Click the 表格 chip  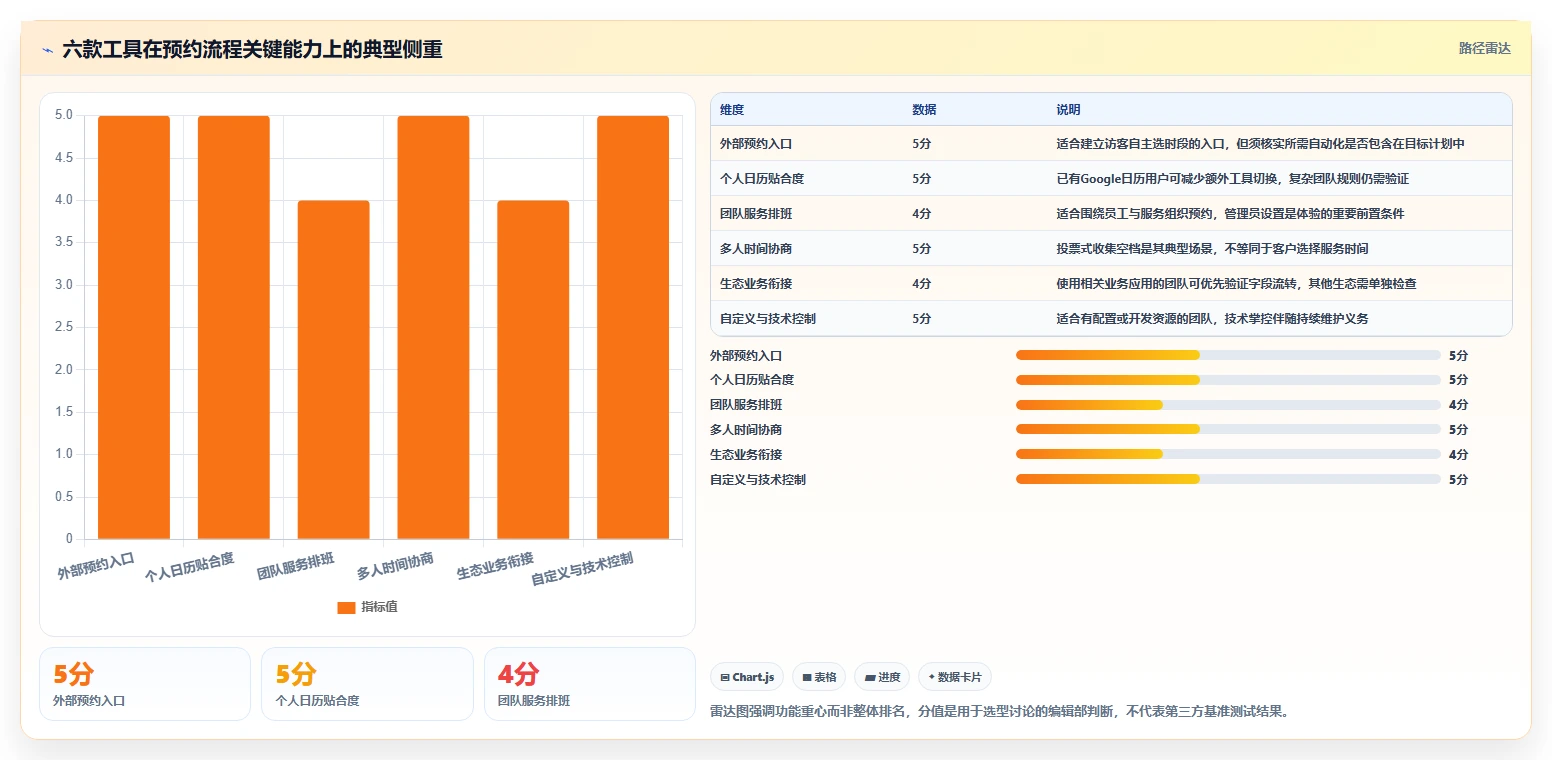[819, 677]
